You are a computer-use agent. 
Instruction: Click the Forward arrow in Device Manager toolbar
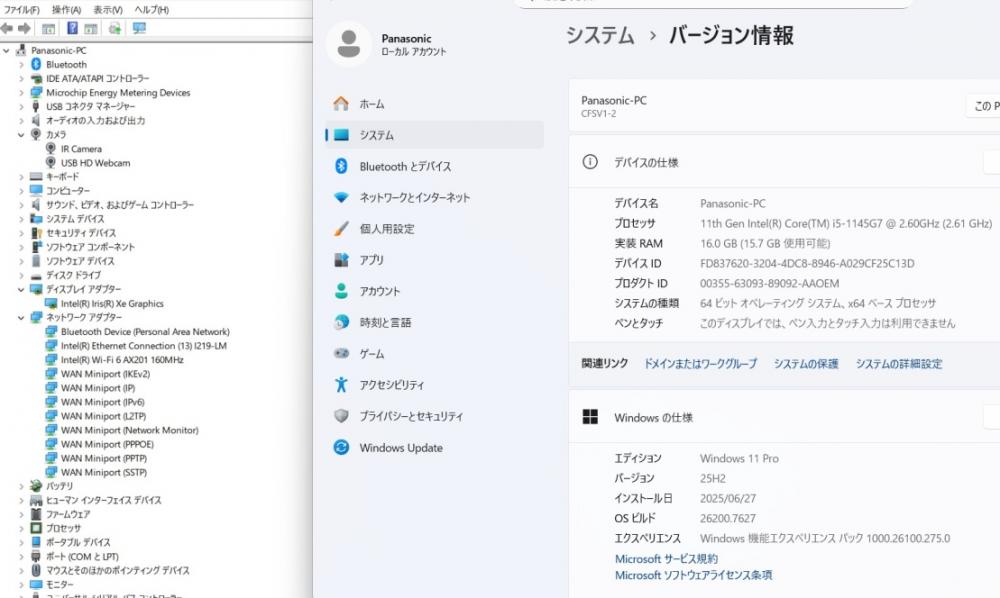click(24, 28)
